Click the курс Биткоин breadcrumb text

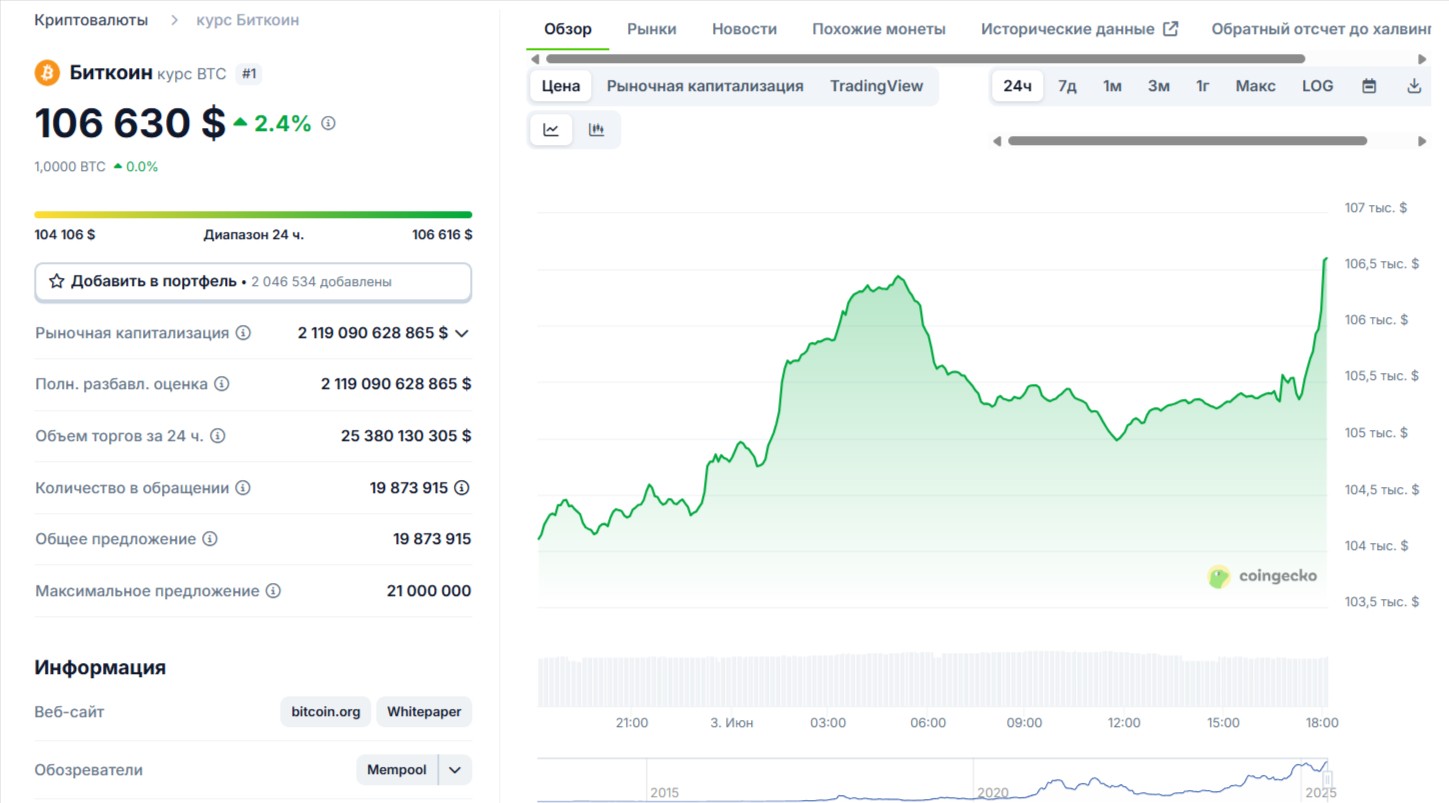click(247, 20)
